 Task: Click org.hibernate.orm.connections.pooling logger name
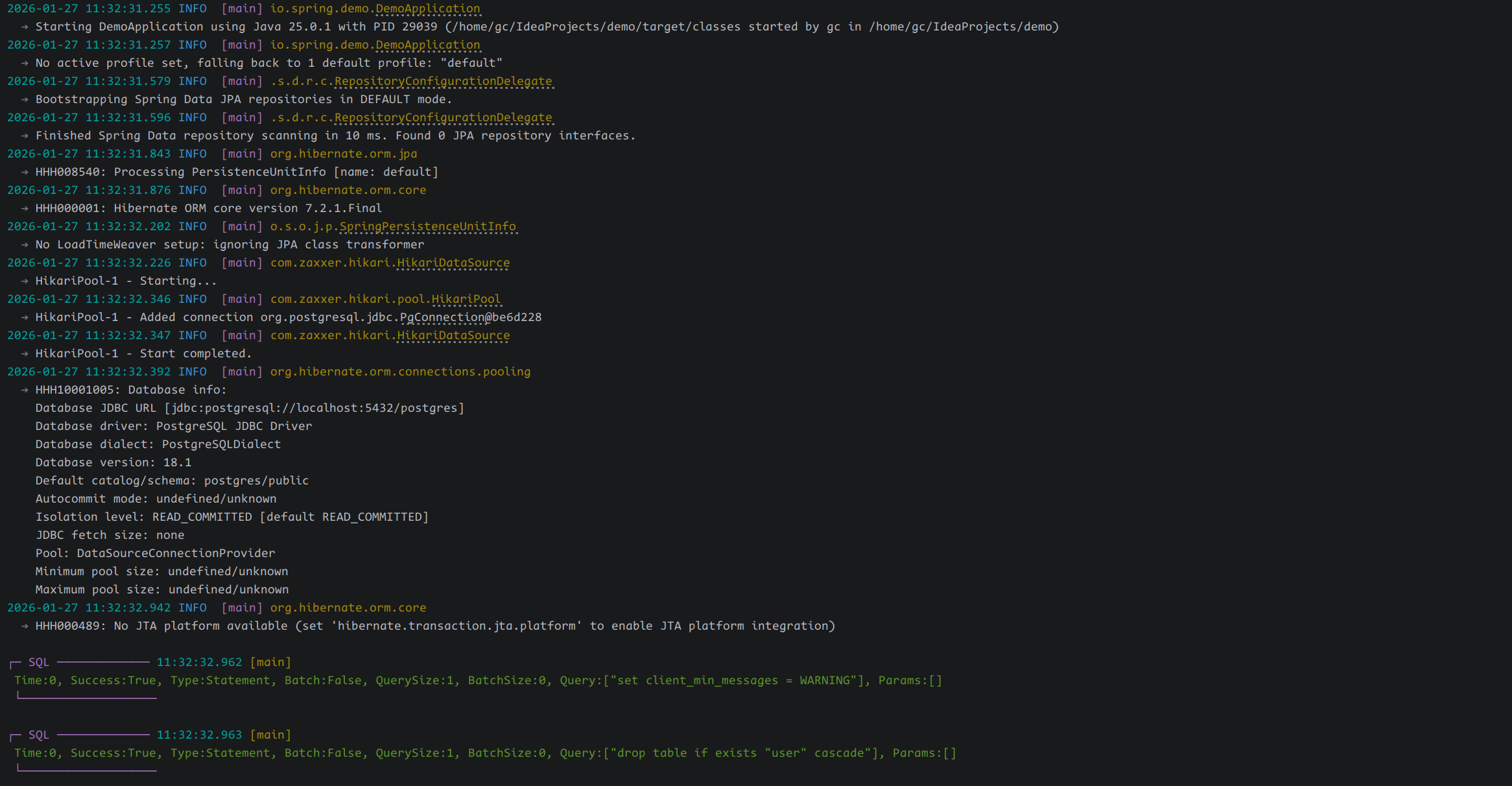pyautogui.click(x=400, y=372)
